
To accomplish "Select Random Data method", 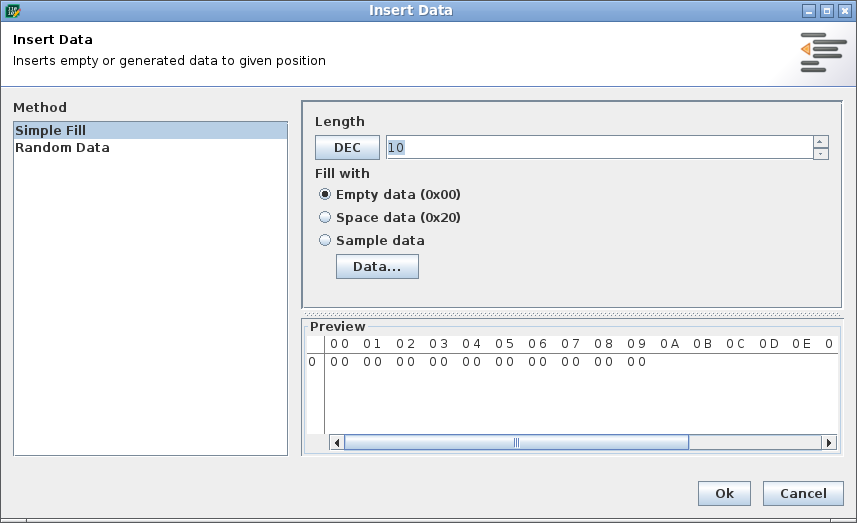I will tap(150, 148).
